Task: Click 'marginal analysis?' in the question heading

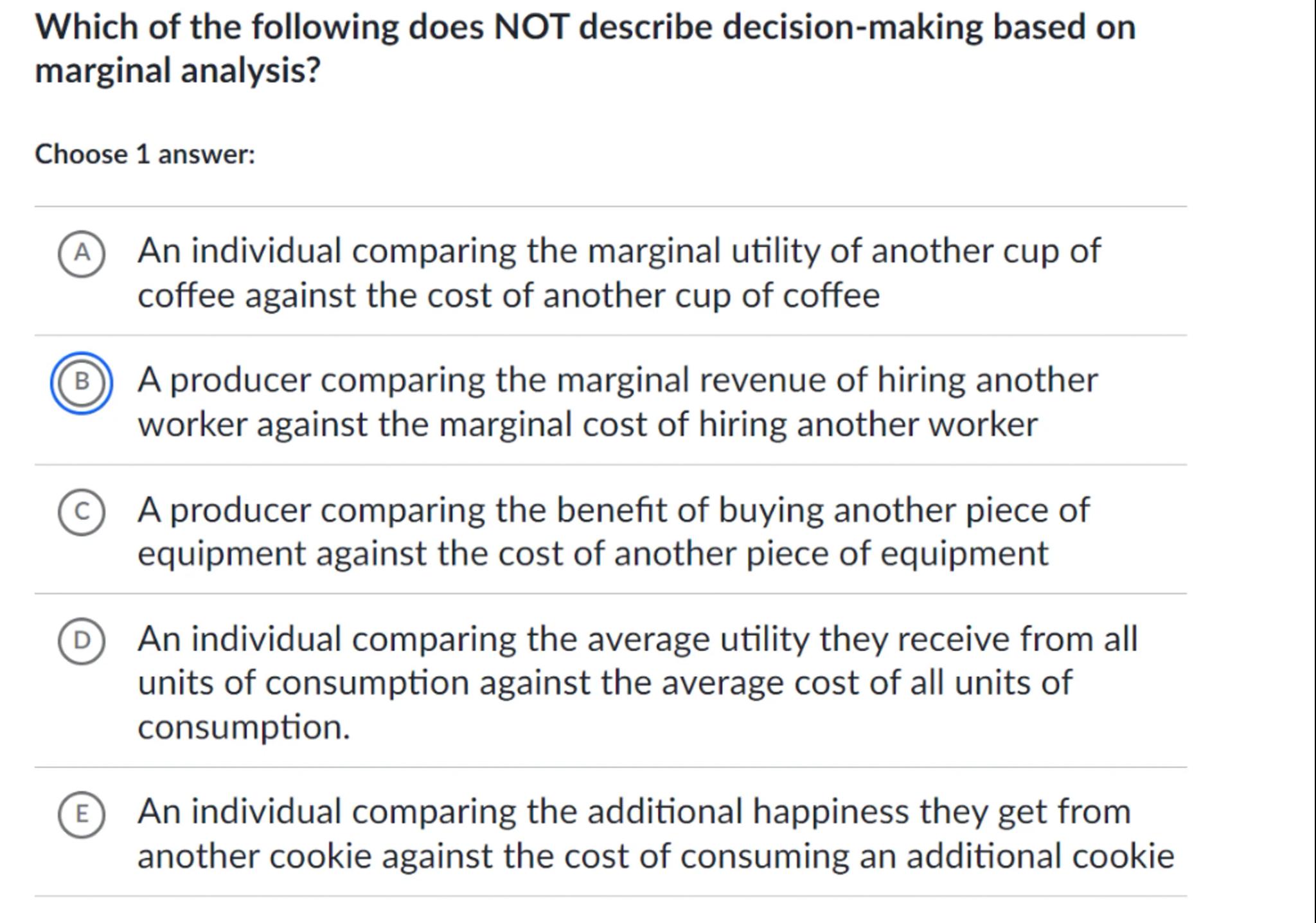Action: (177, 70)
